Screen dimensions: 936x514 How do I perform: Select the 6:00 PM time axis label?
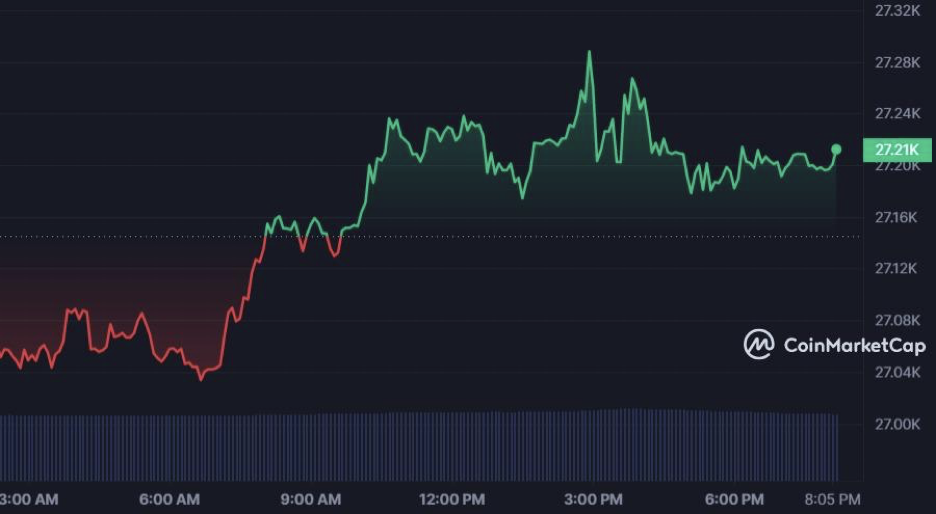coord(736,499)
